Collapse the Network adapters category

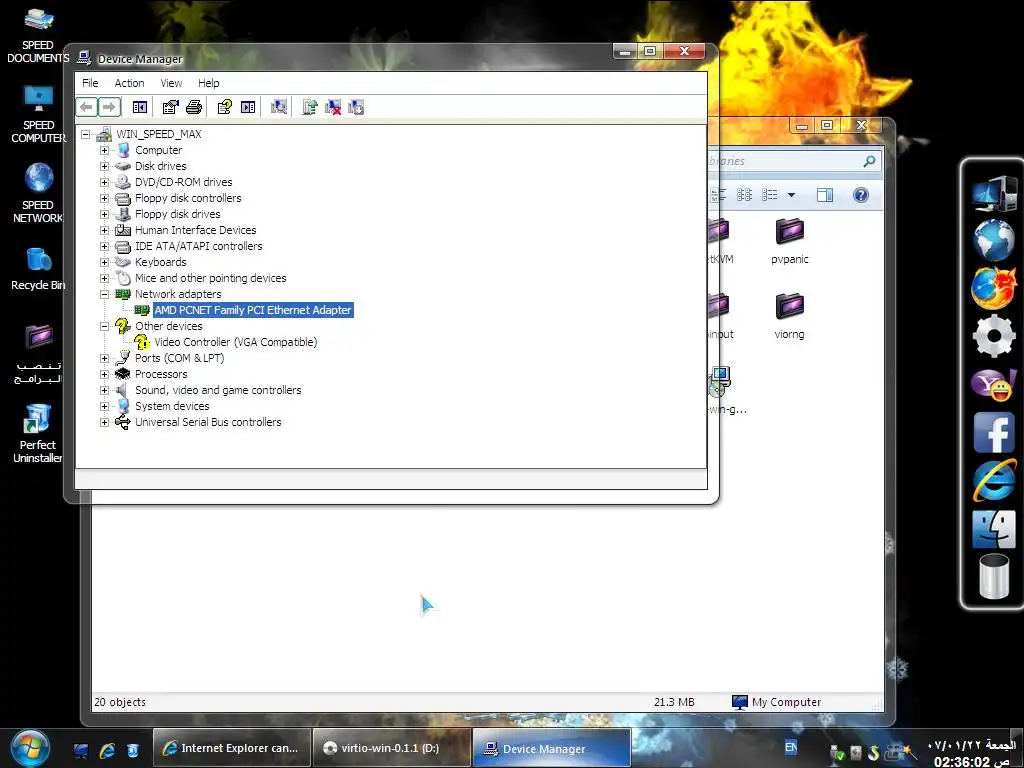104,294
